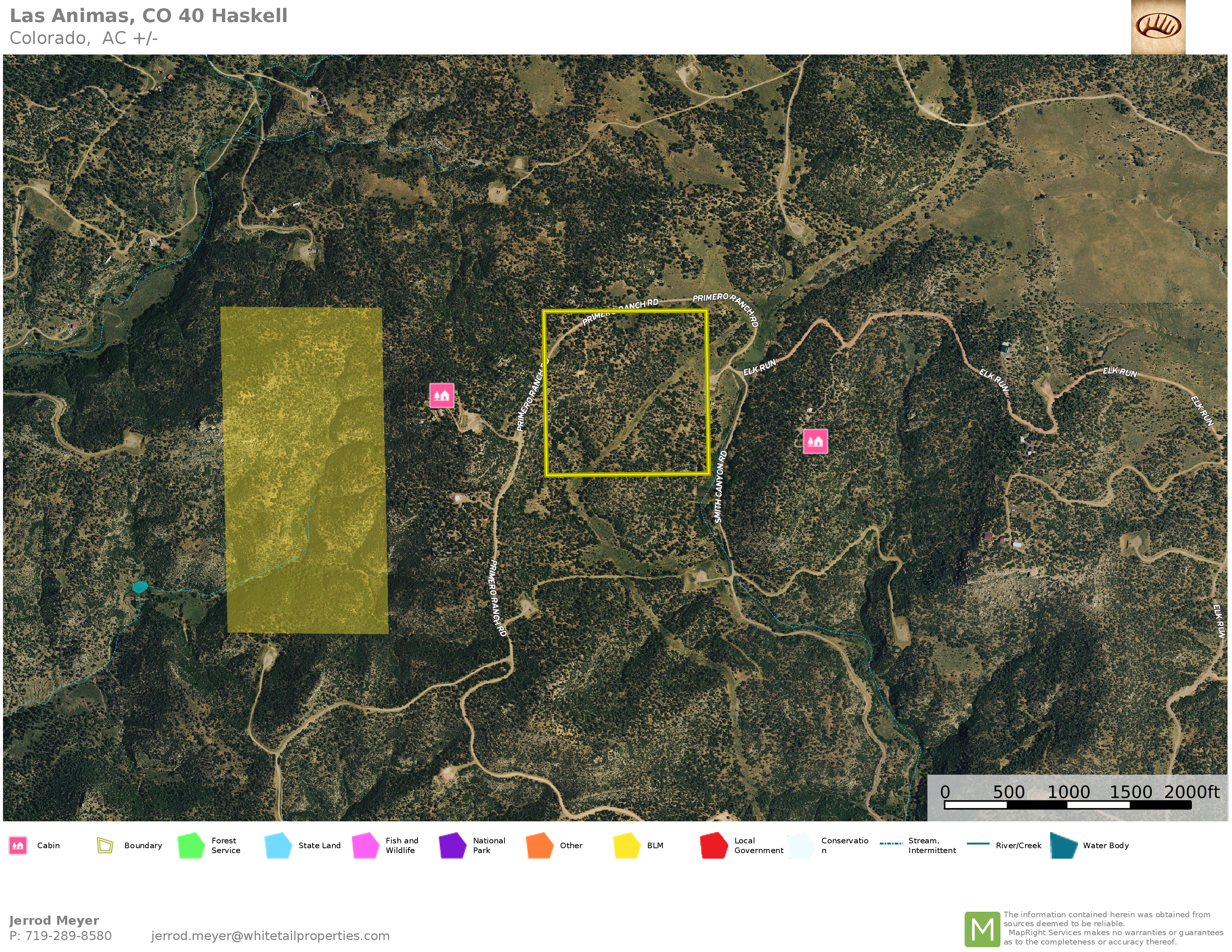
Task: Click the map scale bar
Action: tap(1067, 805)
